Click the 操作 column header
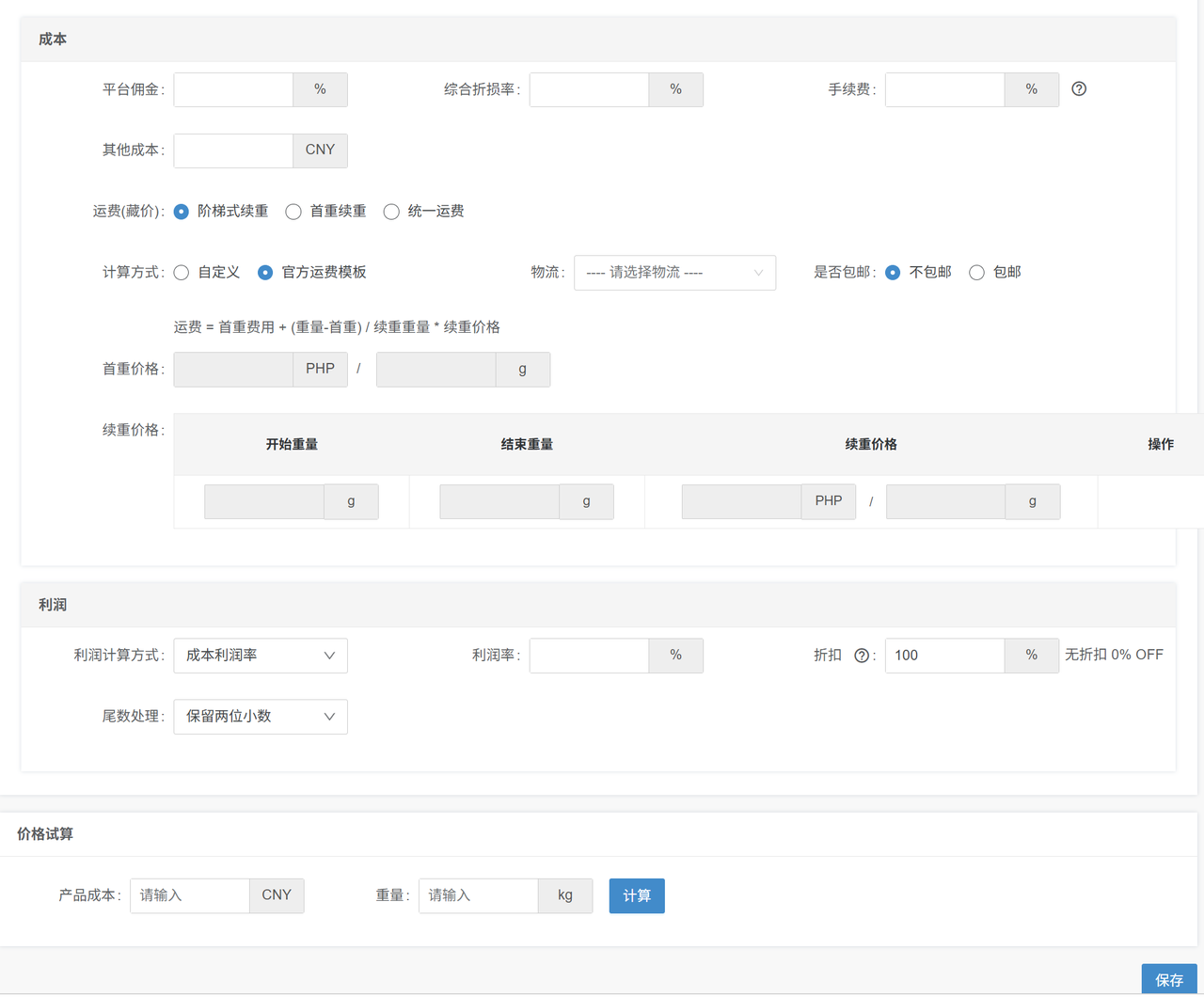 click(x=1161, y=444)
